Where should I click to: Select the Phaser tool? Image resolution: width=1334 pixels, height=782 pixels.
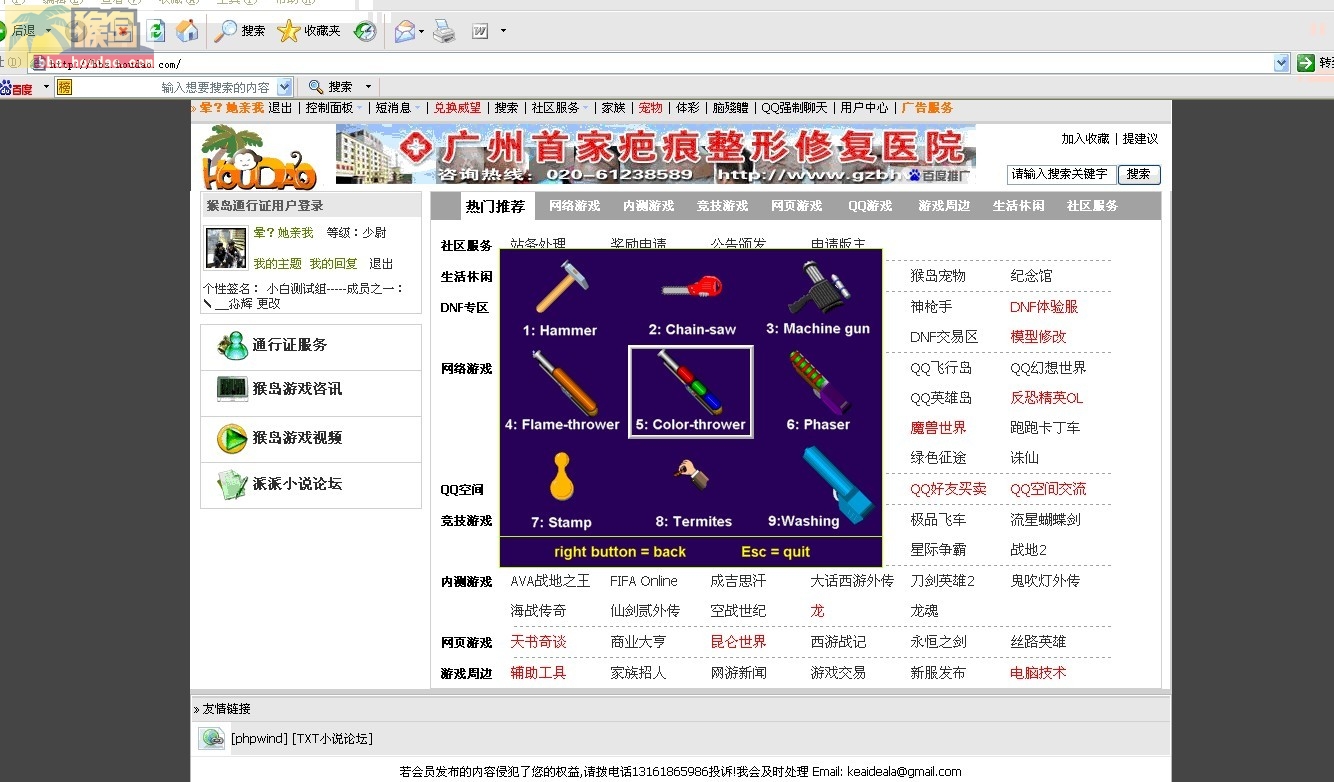pyautogui.click(x=818, y=392)
